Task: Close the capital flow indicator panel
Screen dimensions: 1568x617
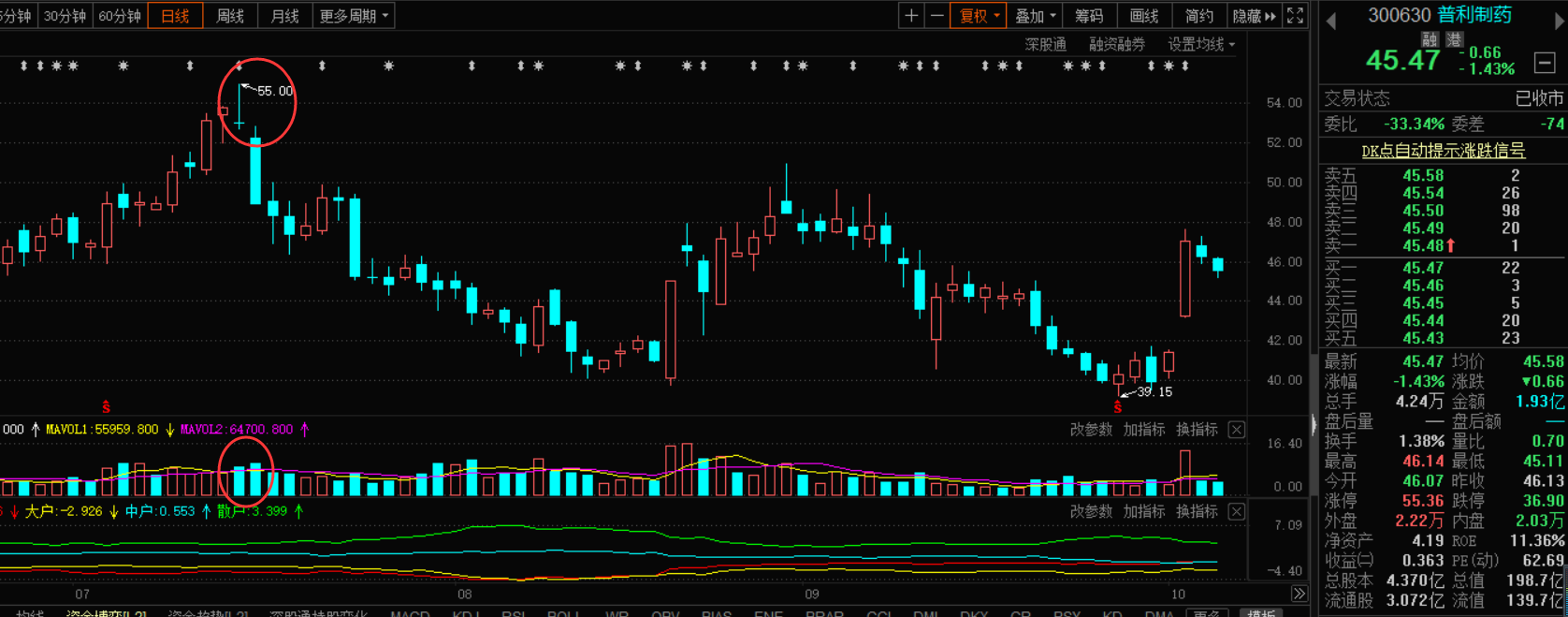Action: coord(1237,512)
